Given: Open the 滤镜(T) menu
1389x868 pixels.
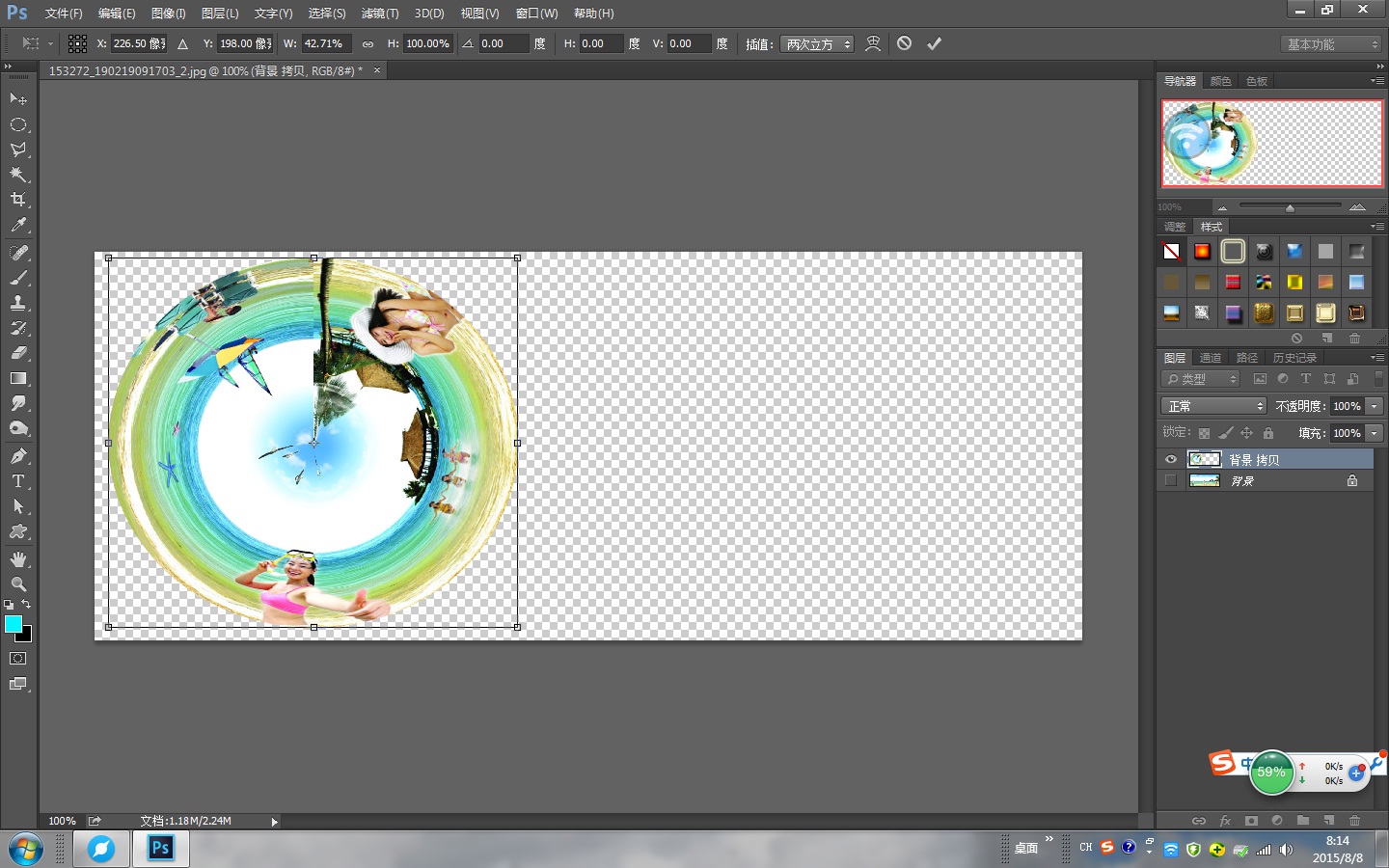Looking at the screenshot, I should pyautogui.click(x=379, y=14).
